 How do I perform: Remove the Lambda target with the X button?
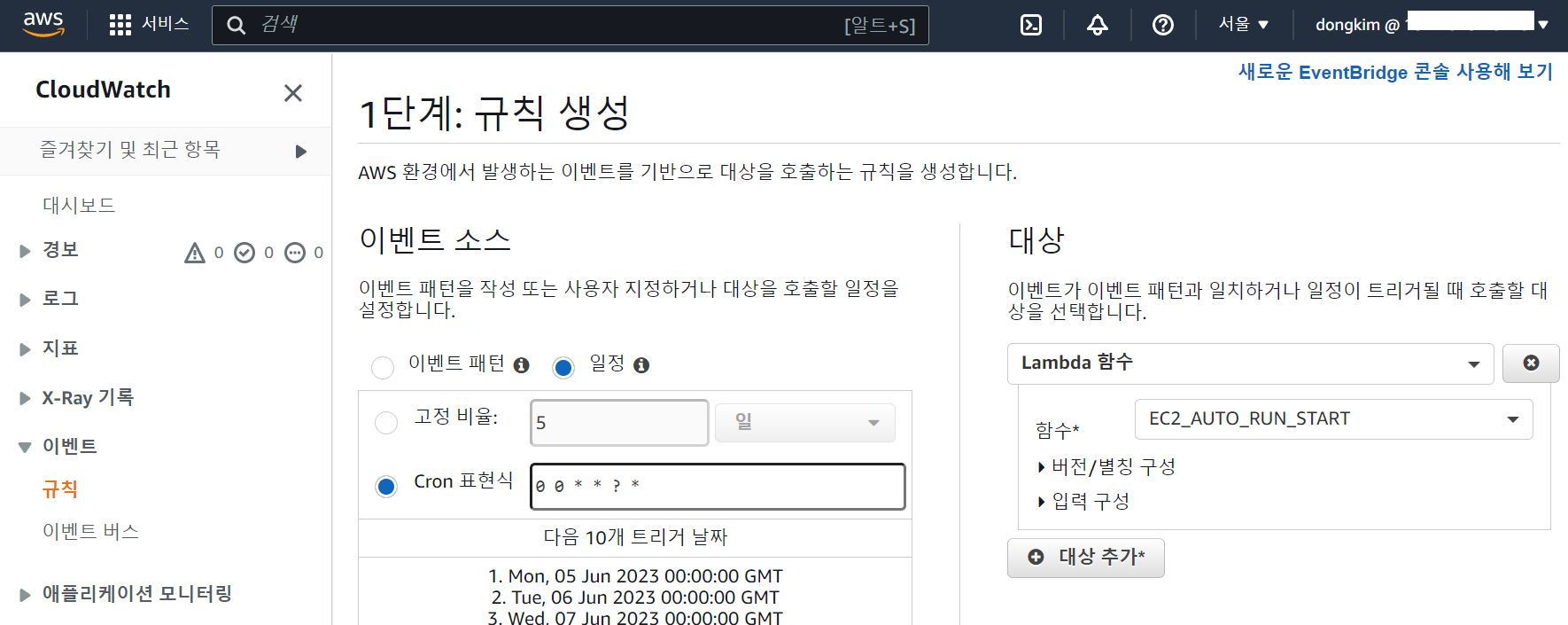(x=1531, y=363)
